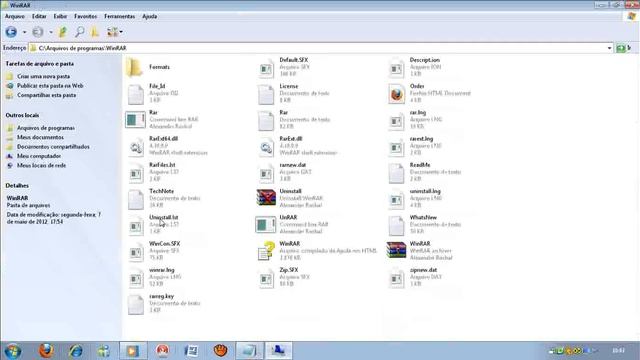Viewport: 640px width, 360px height.
Task: Select the WinRAR compiled HTML help icon
Action: [x=266, y=251]
